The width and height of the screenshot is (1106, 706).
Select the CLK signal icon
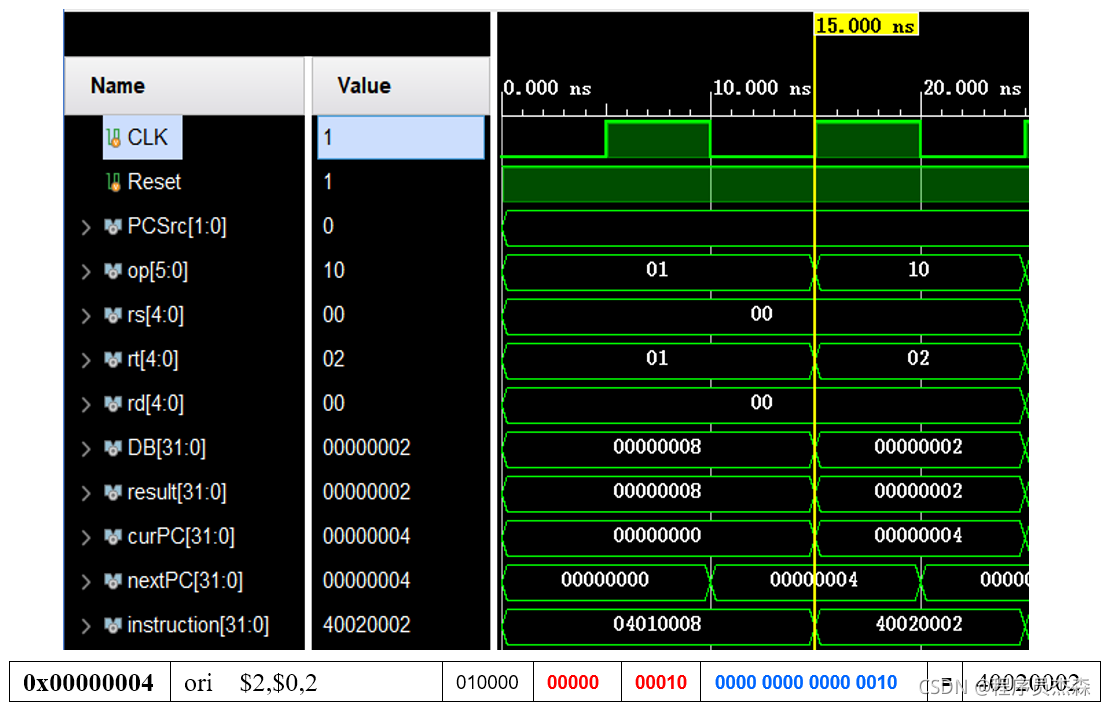[114, 138]
